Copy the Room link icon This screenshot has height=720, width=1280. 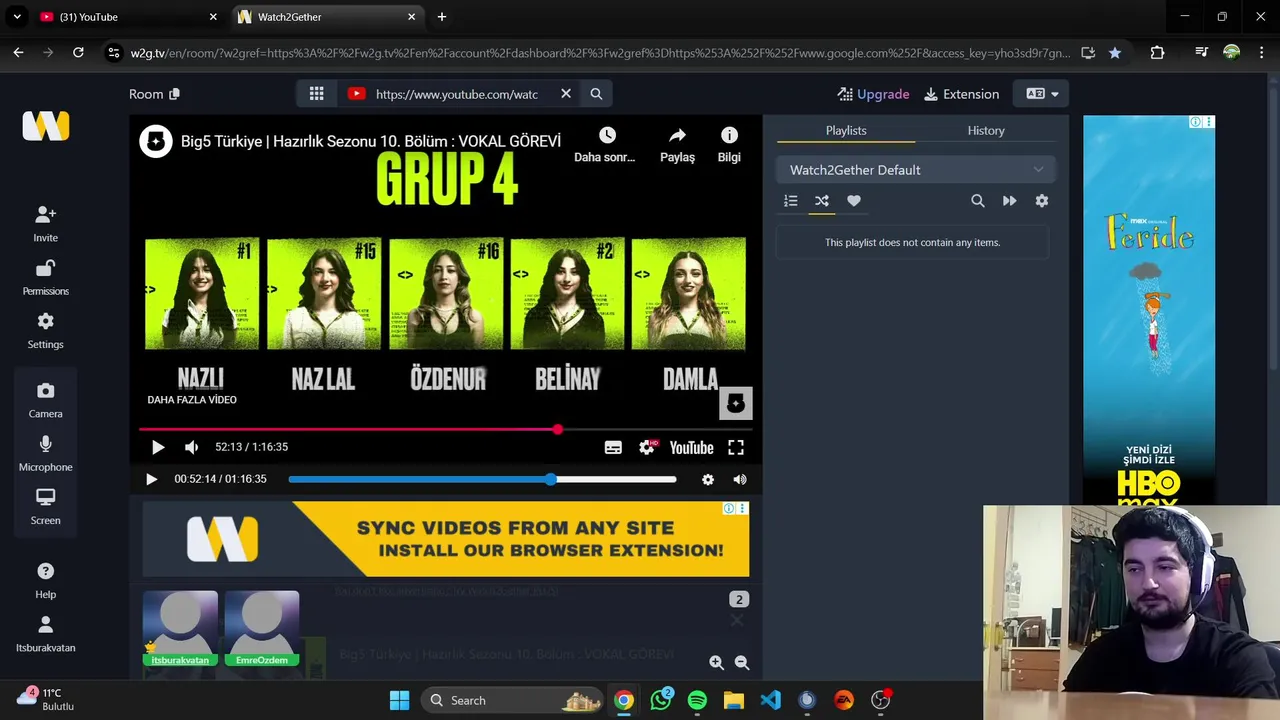[174, 94]
